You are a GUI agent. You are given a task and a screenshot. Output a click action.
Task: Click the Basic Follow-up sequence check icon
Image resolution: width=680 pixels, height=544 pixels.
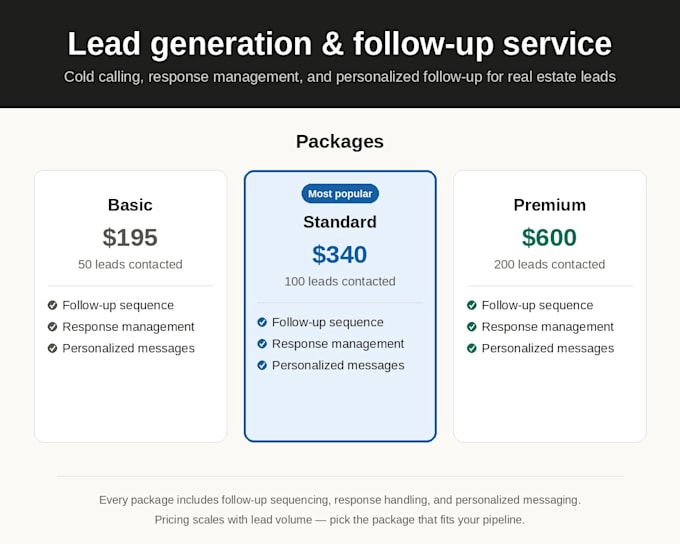click(x=52, y=305)
